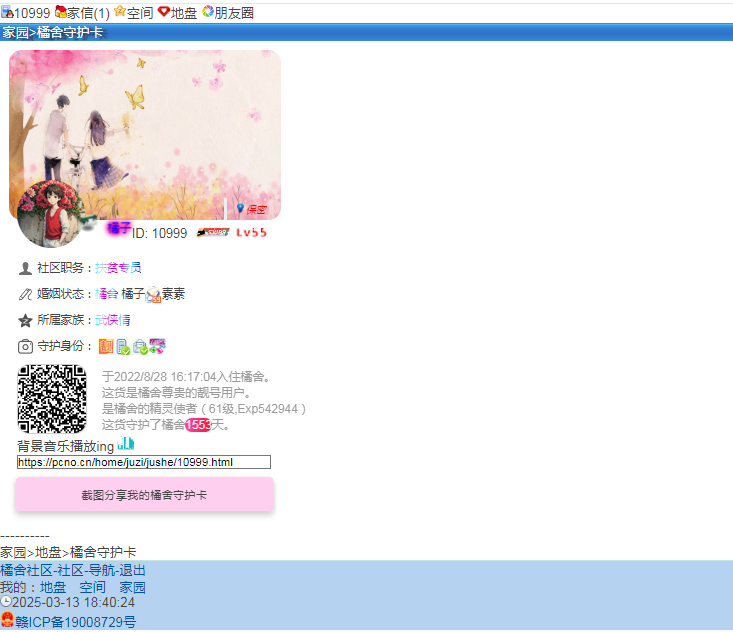The width and height of the screenshot is (733, 632).
Task: Click the 赣ICP备19008729号 link
Action: [x=76, y=622]
